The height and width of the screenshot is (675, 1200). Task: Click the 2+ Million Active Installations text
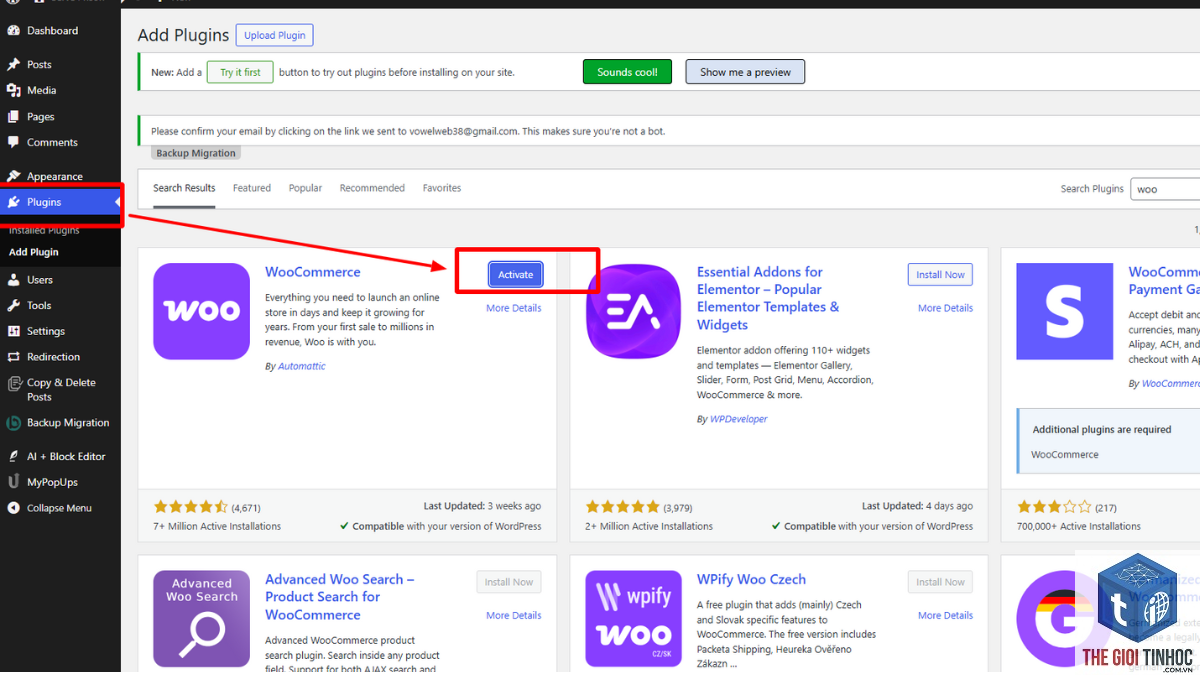click(x=649, y=526)
